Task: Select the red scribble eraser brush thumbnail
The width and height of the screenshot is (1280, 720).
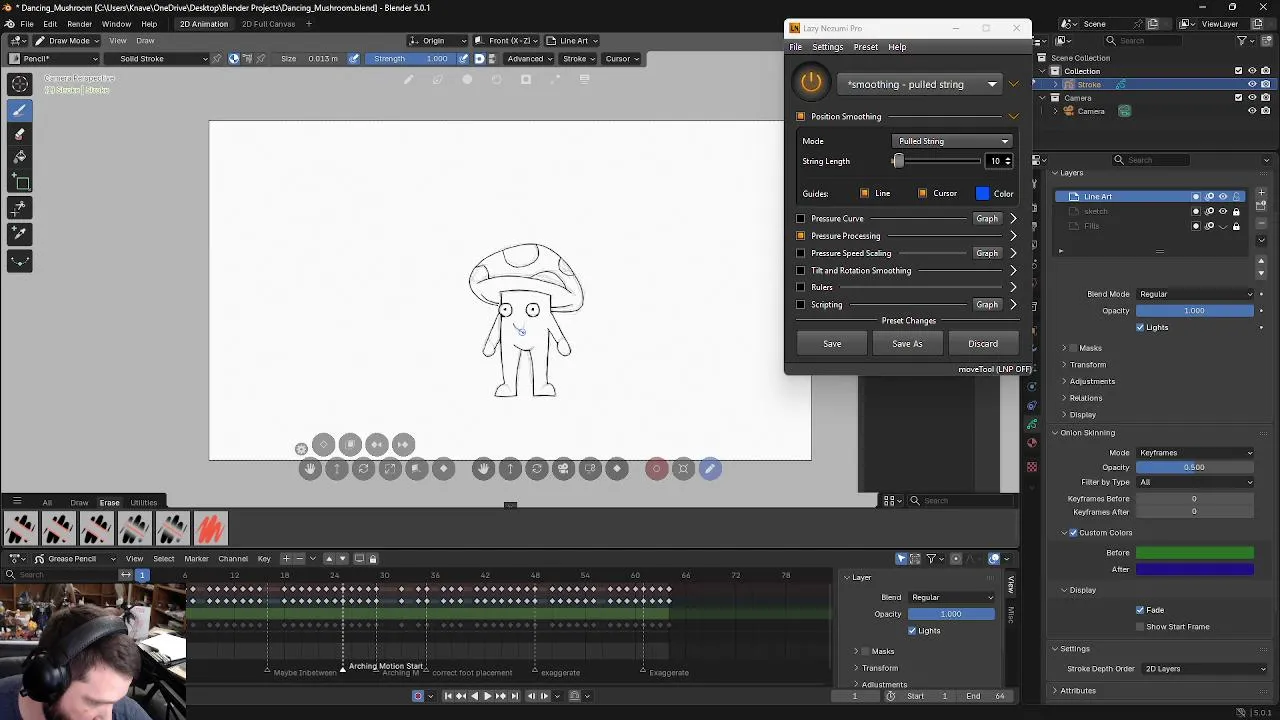Action: click(210, 528)
